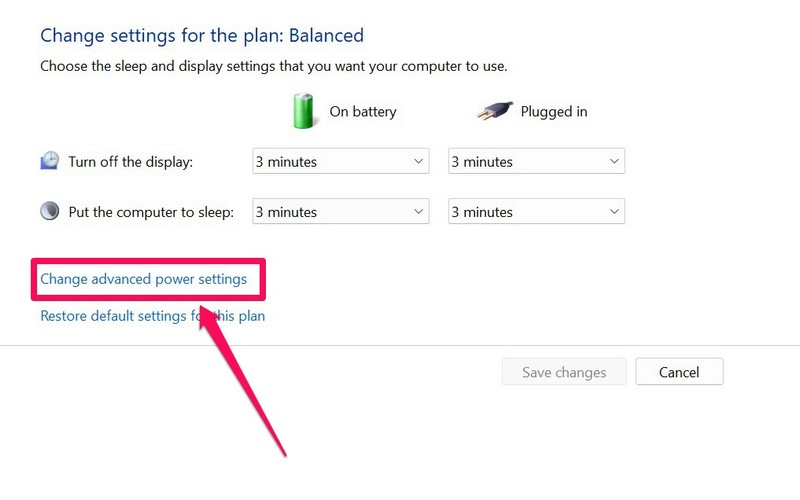Open the sleep timeout dropdown for On battery
800x500 pixels.
coord(340,211)
